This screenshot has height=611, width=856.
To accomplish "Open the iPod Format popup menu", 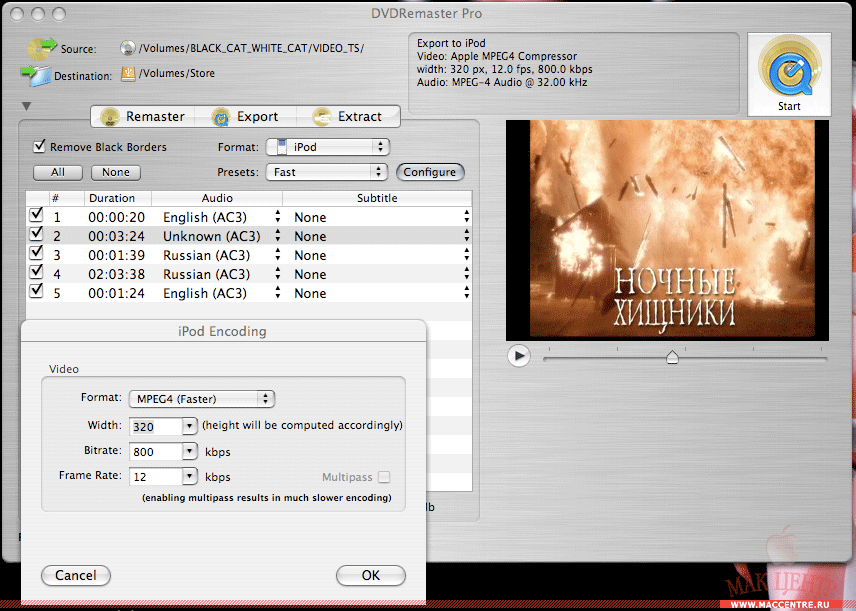I will (327, 147).
